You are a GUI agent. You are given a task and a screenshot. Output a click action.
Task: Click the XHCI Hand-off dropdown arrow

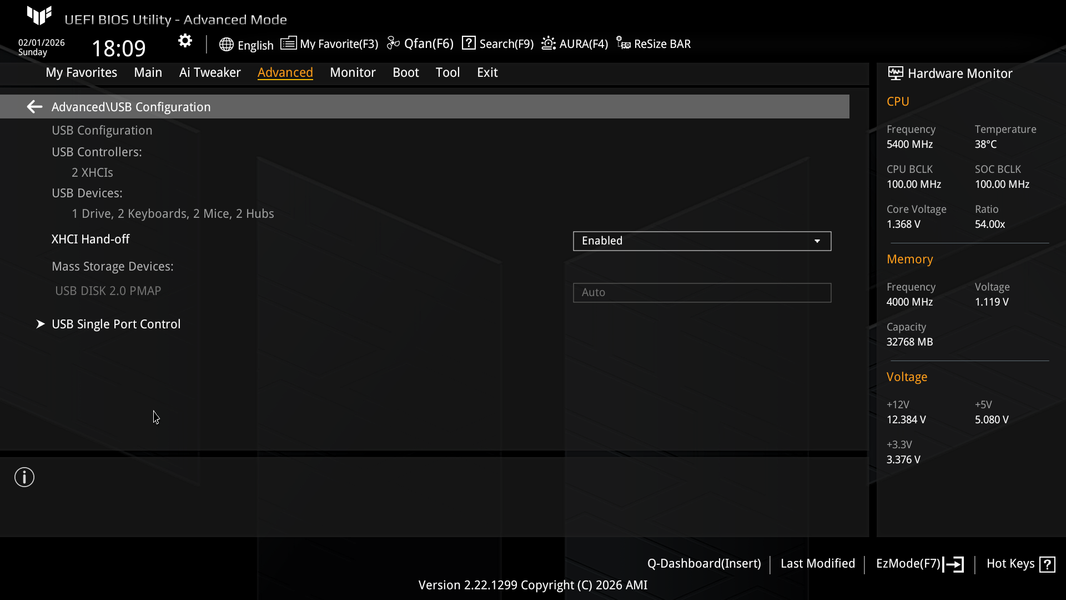pos(817,241)
